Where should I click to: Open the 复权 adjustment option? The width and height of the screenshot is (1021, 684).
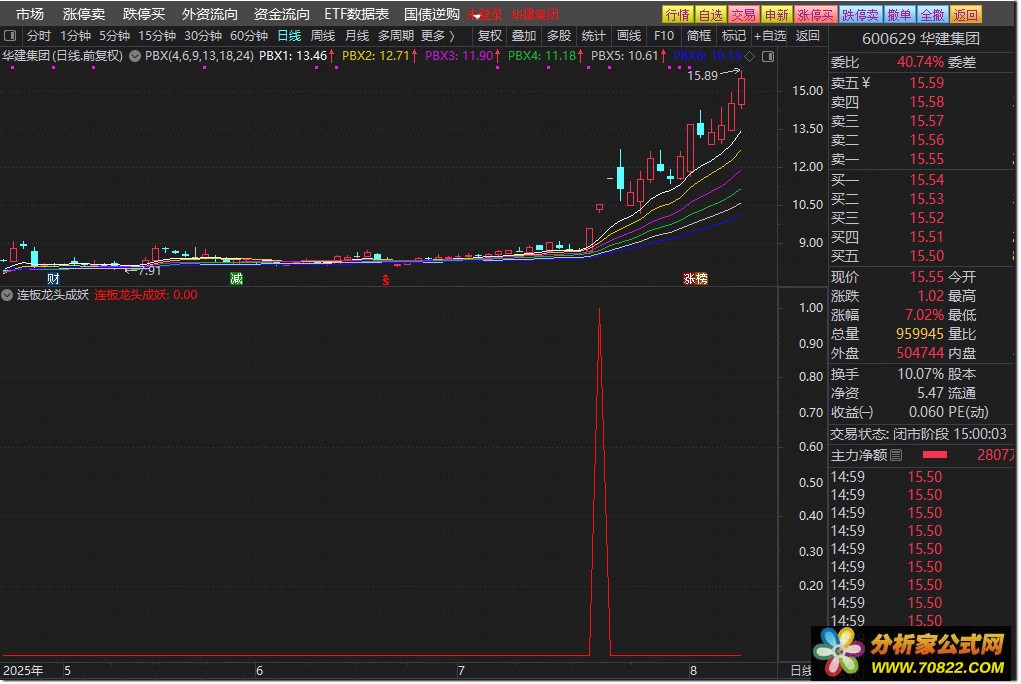tap(490, 36)
